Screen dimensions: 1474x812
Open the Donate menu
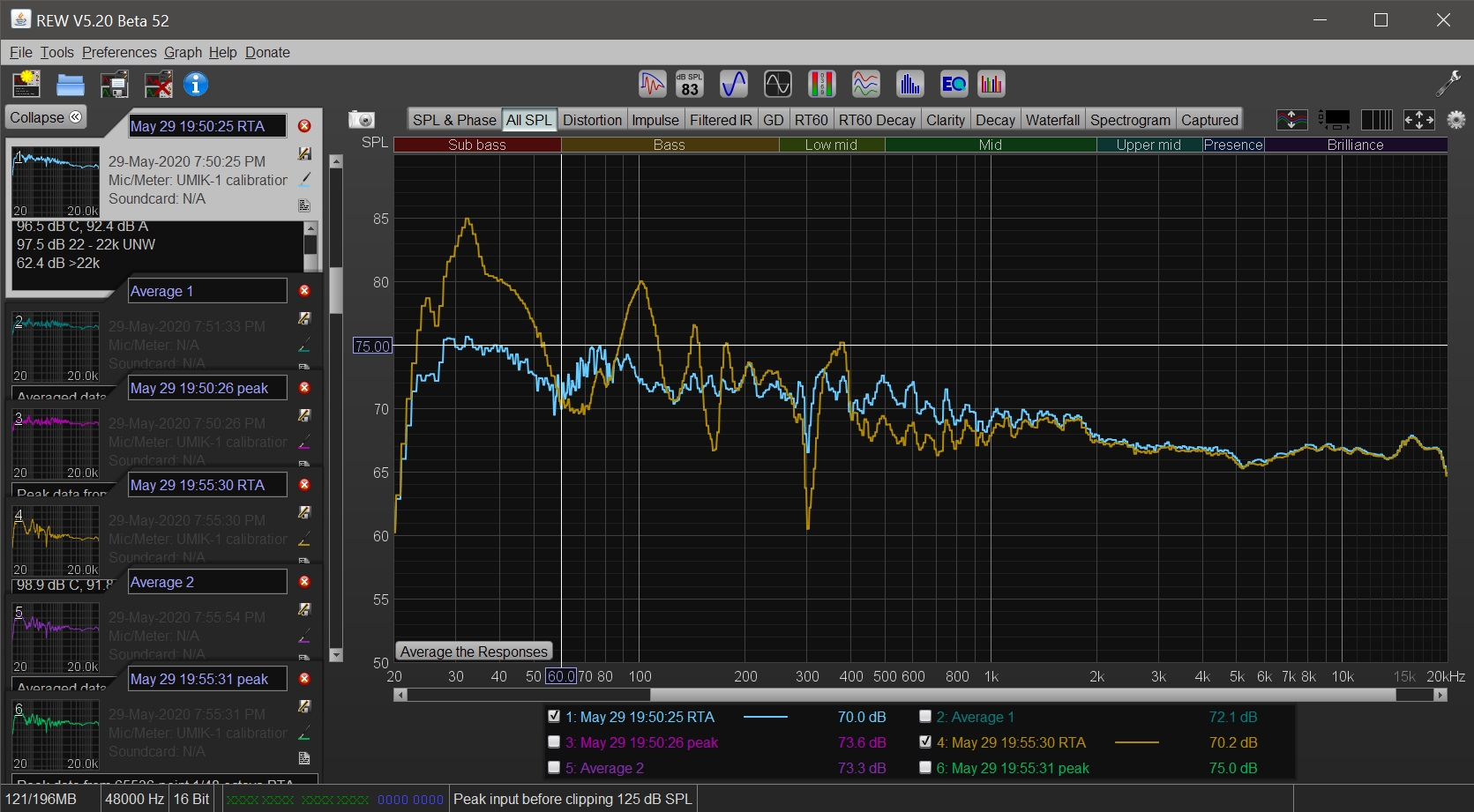(x=267, y=53)
